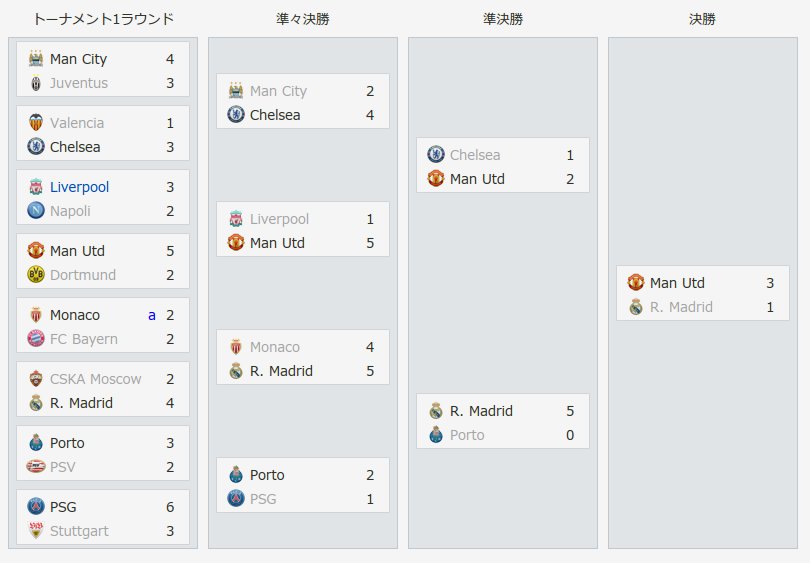
Task: Click the CSKA Moscow crest icon
Action: click(36, 379)
